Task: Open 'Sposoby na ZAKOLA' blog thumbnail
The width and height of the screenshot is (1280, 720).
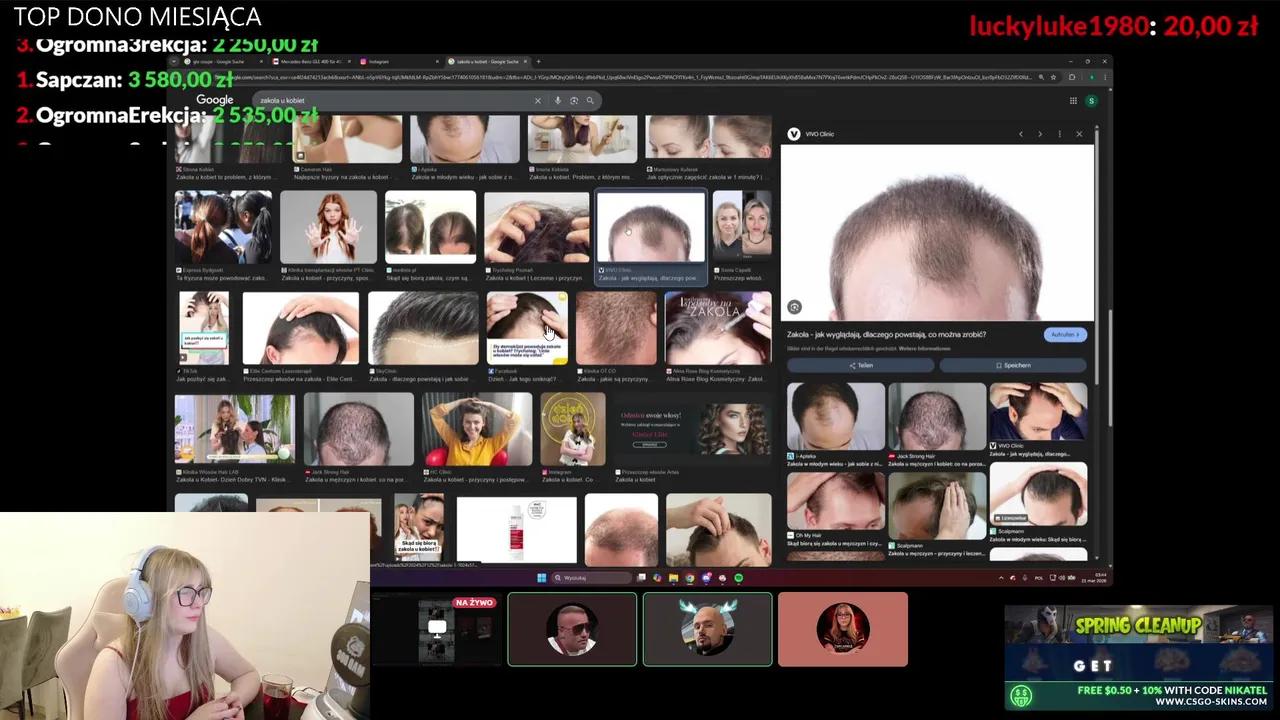Action: tap(718, 327)
